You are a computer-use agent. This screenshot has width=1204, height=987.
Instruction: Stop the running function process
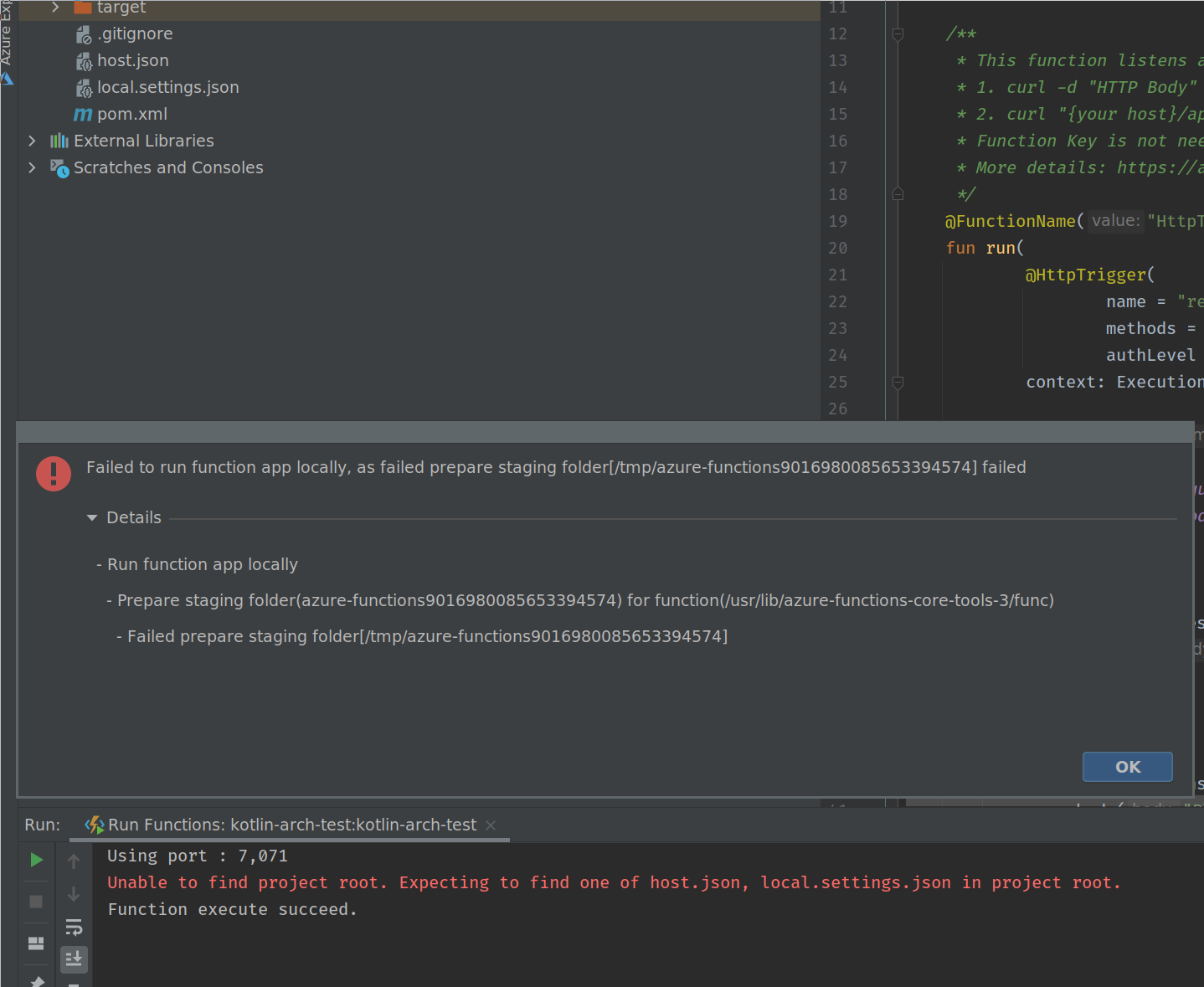34,902
